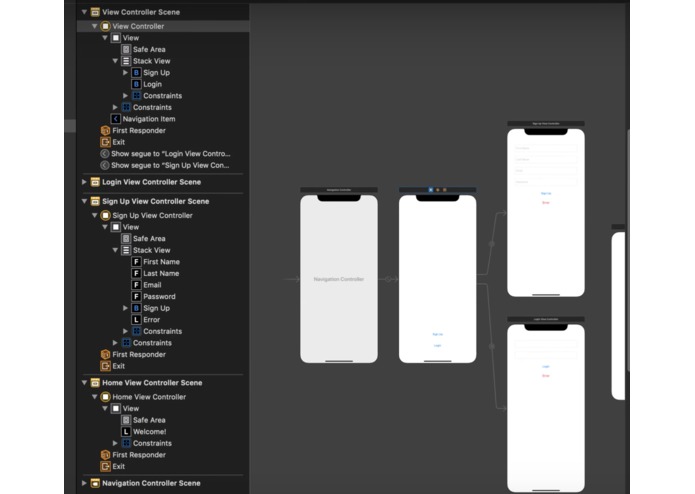Viewport: 695px width, 494px height.
Task: Collapse the Home View Controller row triangle
Action: 94,397
